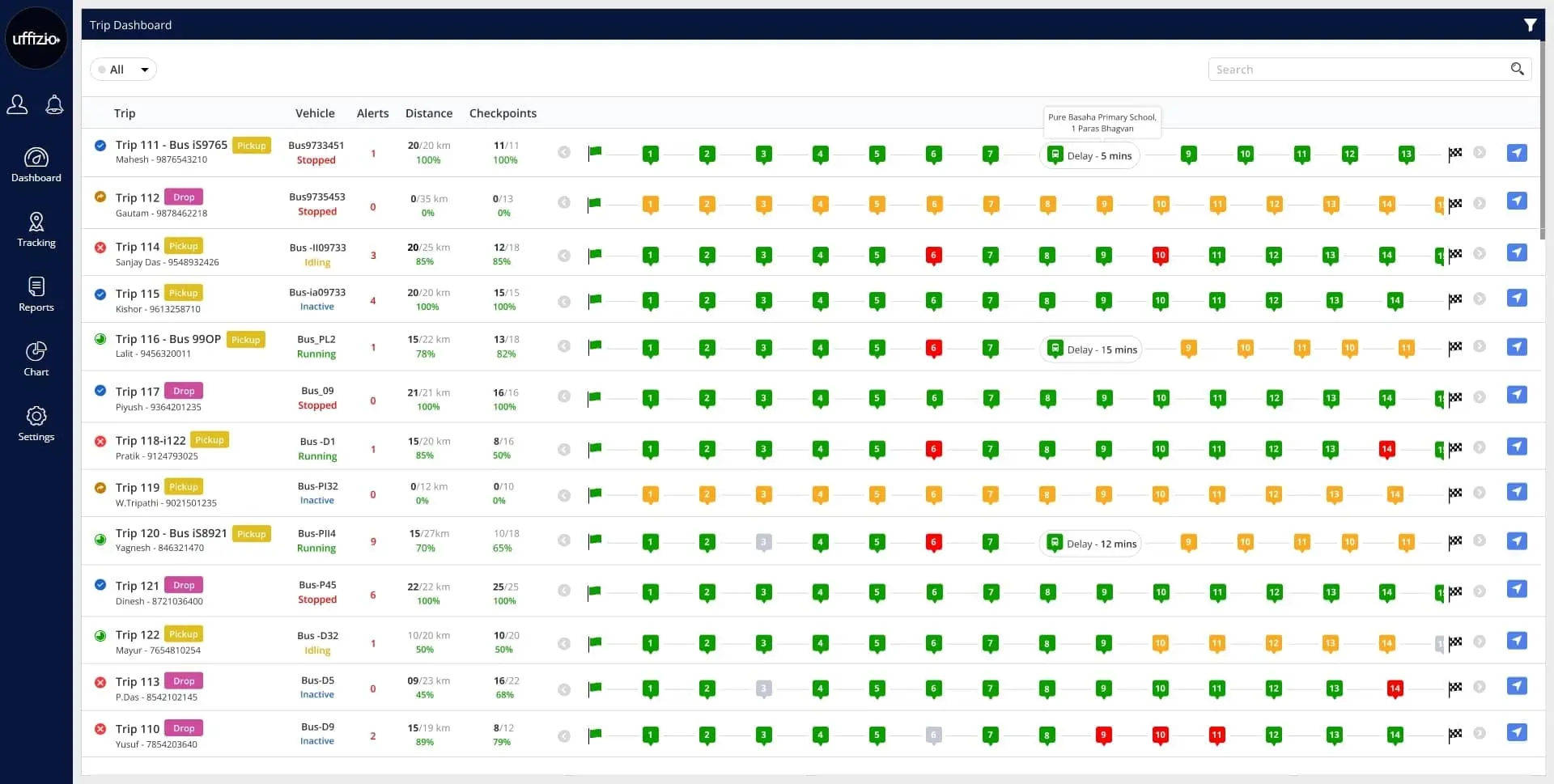Click the filter funnel icon in header

pyautogui.click(x=1529, y=25)
